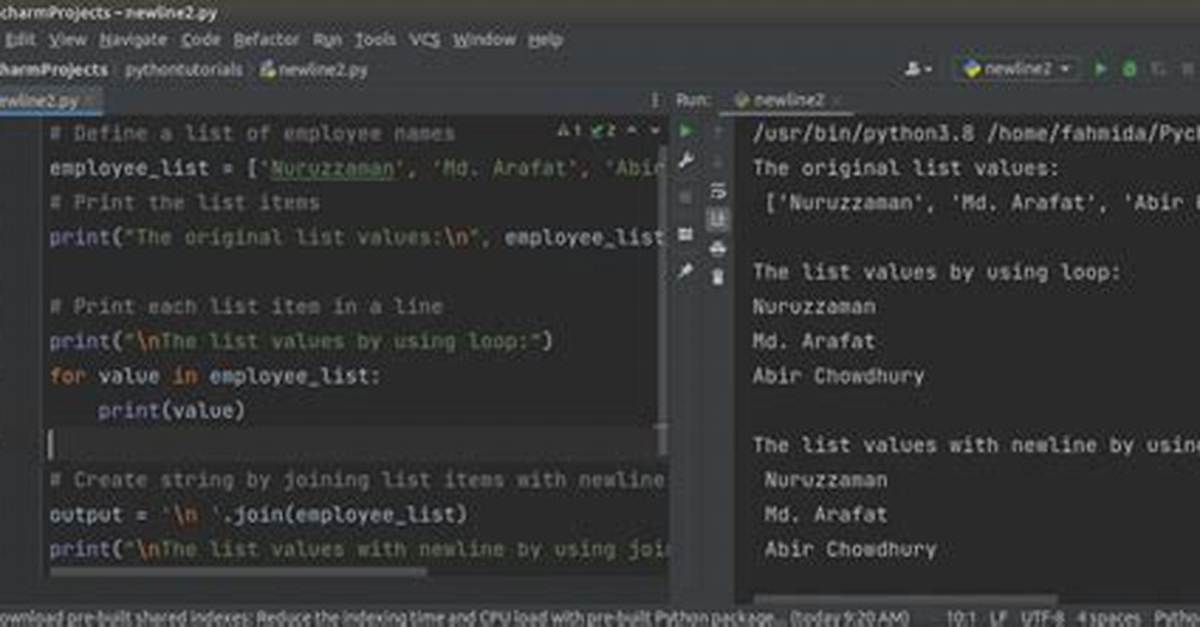Click the 10:1 cursor position in status bar

pyautogui.click(x=961, y=617)
